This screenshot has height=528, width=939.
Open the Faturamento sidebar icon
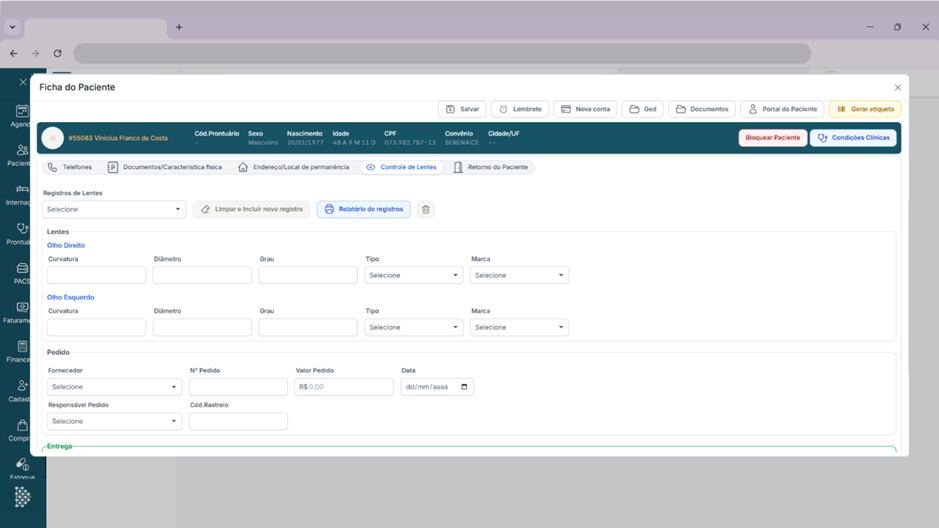point(21,309)
